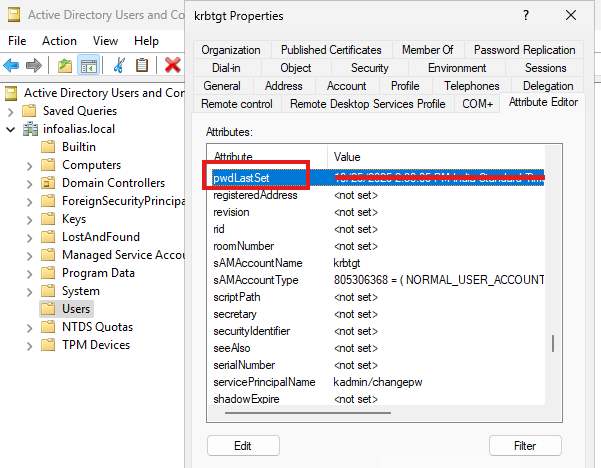The image size is (601, 468).
Task: Collapse the infoalias.local domain node
Action: (x=11, y=129)
